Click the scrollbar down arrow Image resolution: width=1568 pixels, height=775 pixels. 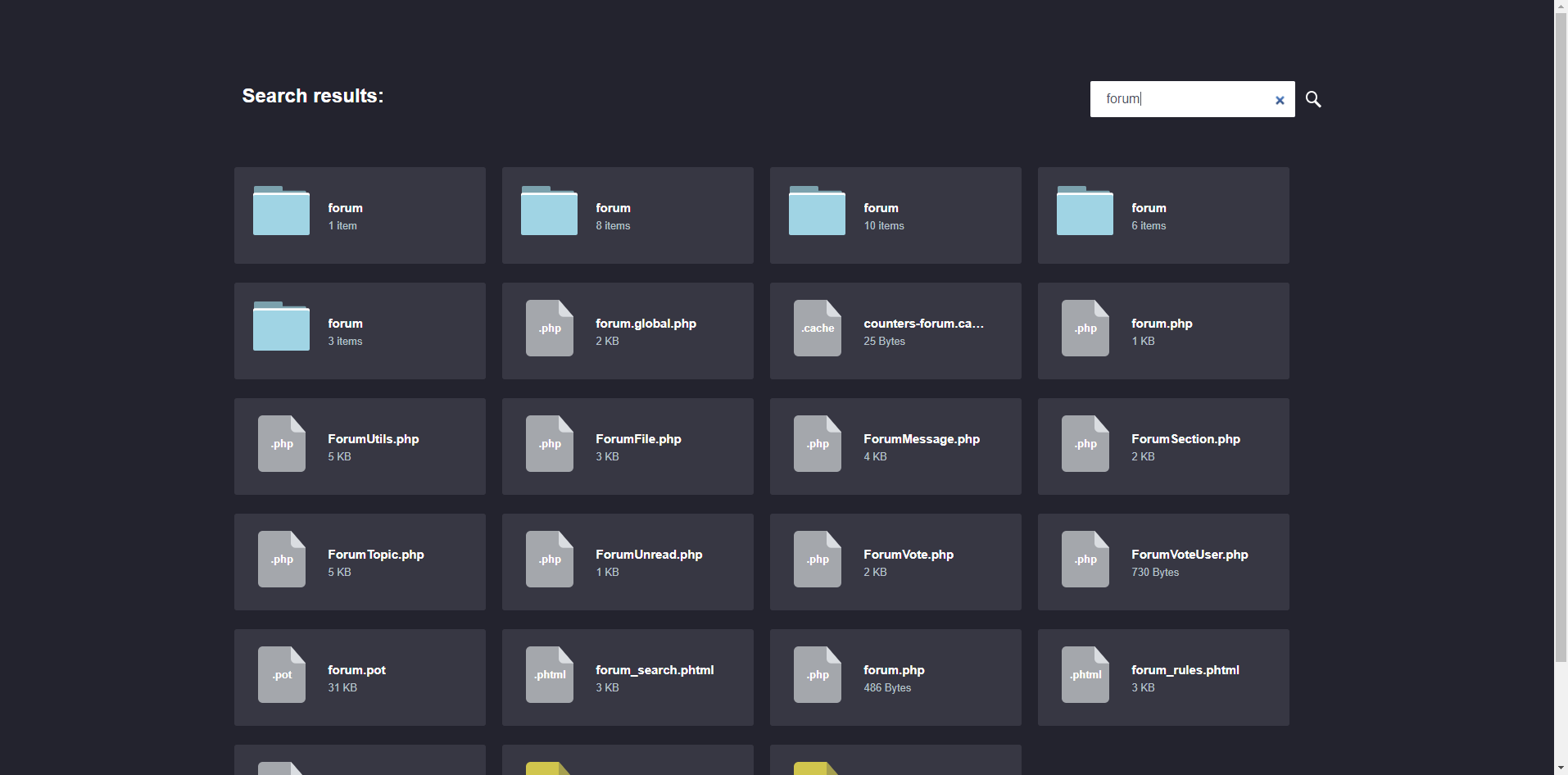pyautogui.click(x=1561, y=768)
